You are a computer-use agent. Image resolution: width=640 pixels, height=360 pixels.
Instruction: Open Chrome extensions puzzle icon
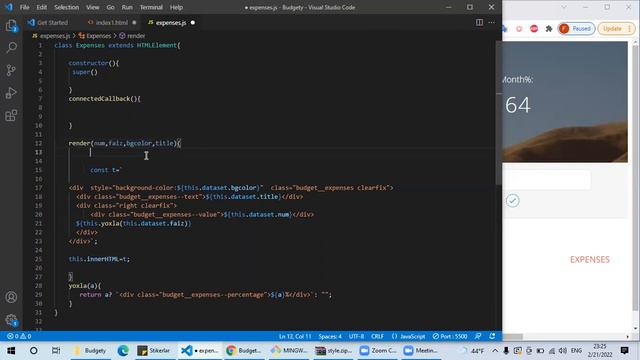click(549, 29)
